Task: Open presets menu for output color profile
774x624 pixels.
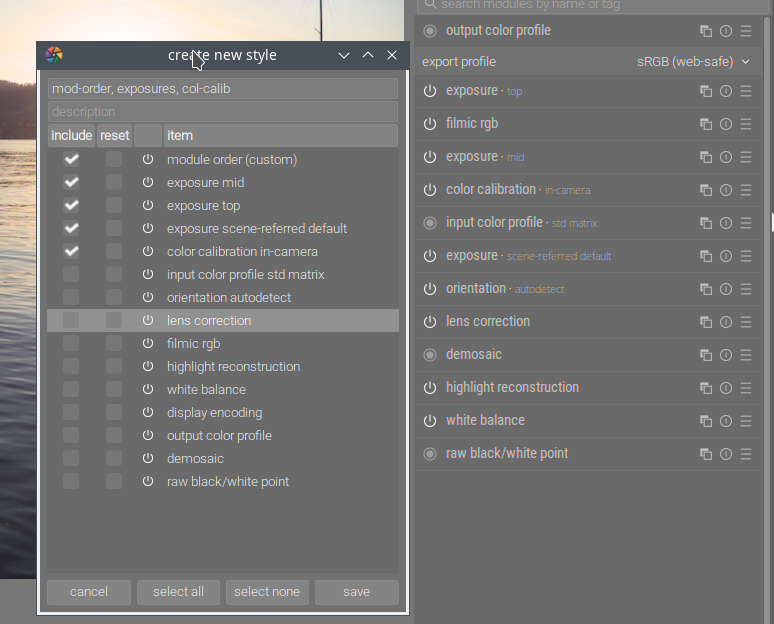Action: (746, 31)
